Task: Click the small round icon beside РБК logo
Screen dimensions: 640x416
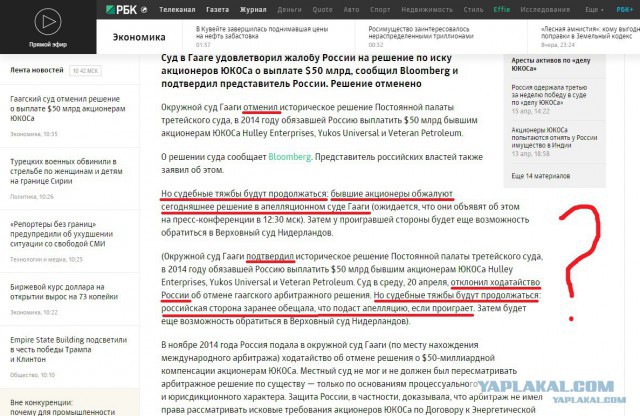Action: click(x=144, y=10)
